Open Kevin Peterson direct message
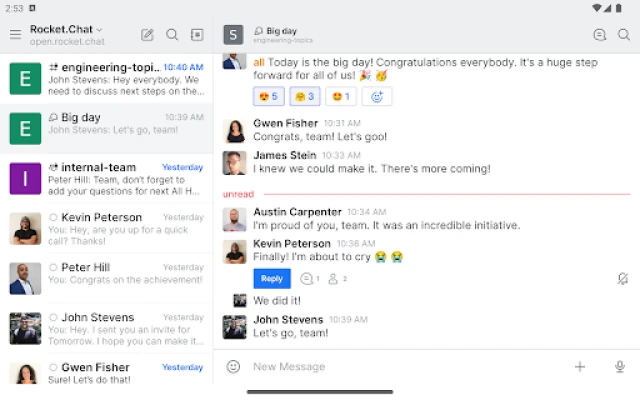 click(x=107, y=229)
